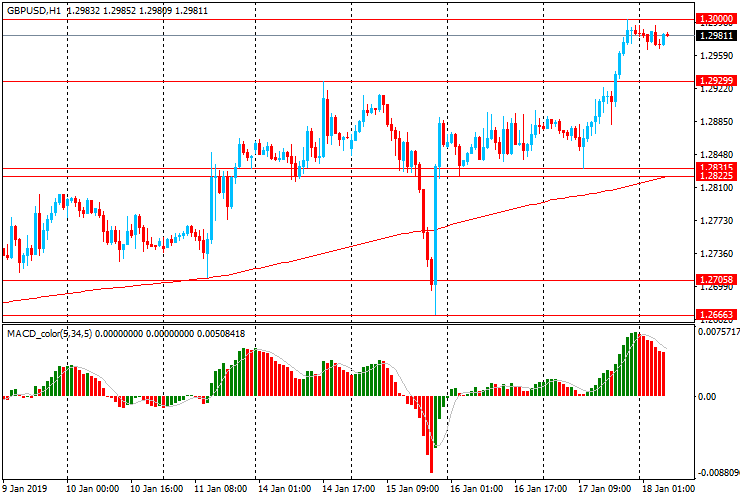Select the 1.30000 price level label
This screenshot has height=500, width=740.
point(716,19)
